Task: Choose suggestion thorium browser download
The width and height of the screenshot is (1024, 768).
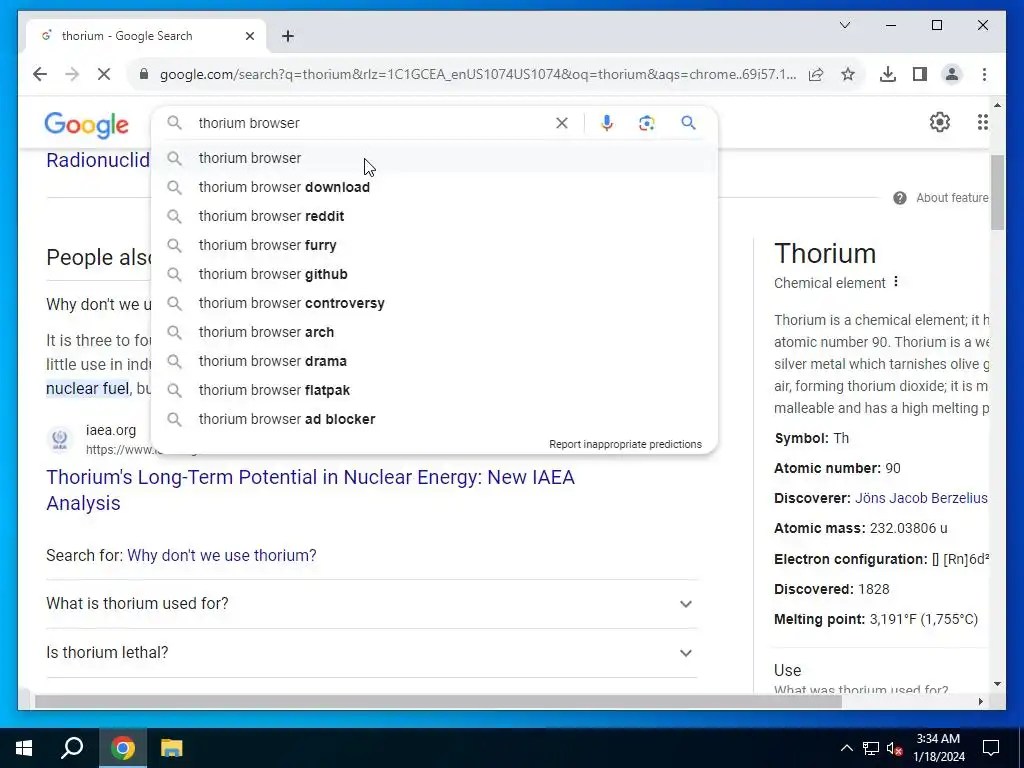Action: click(x=434, y=187)
